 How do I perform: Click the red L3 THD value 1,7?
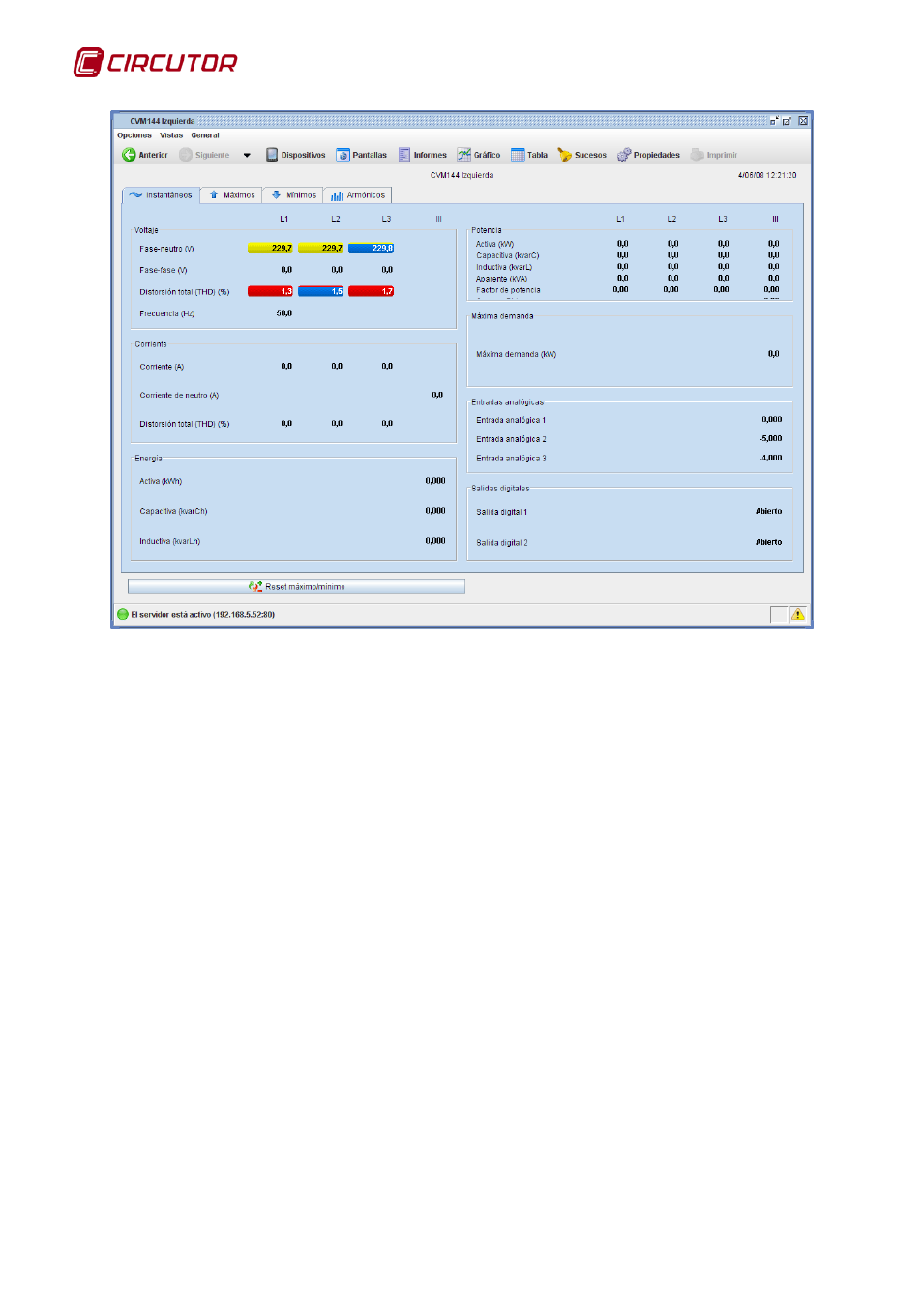pyautogui.click(x=371, y=291)
